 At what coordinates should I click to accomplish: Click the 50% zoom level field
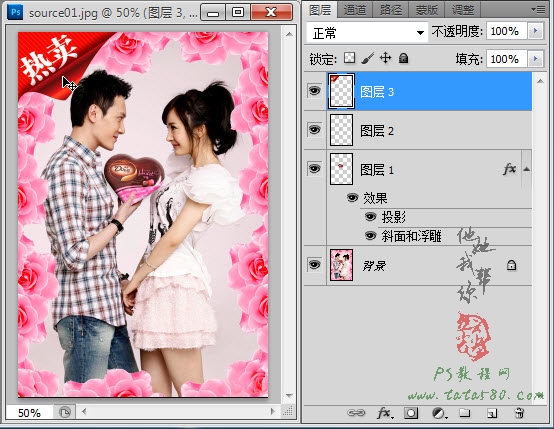coord(29,412)
